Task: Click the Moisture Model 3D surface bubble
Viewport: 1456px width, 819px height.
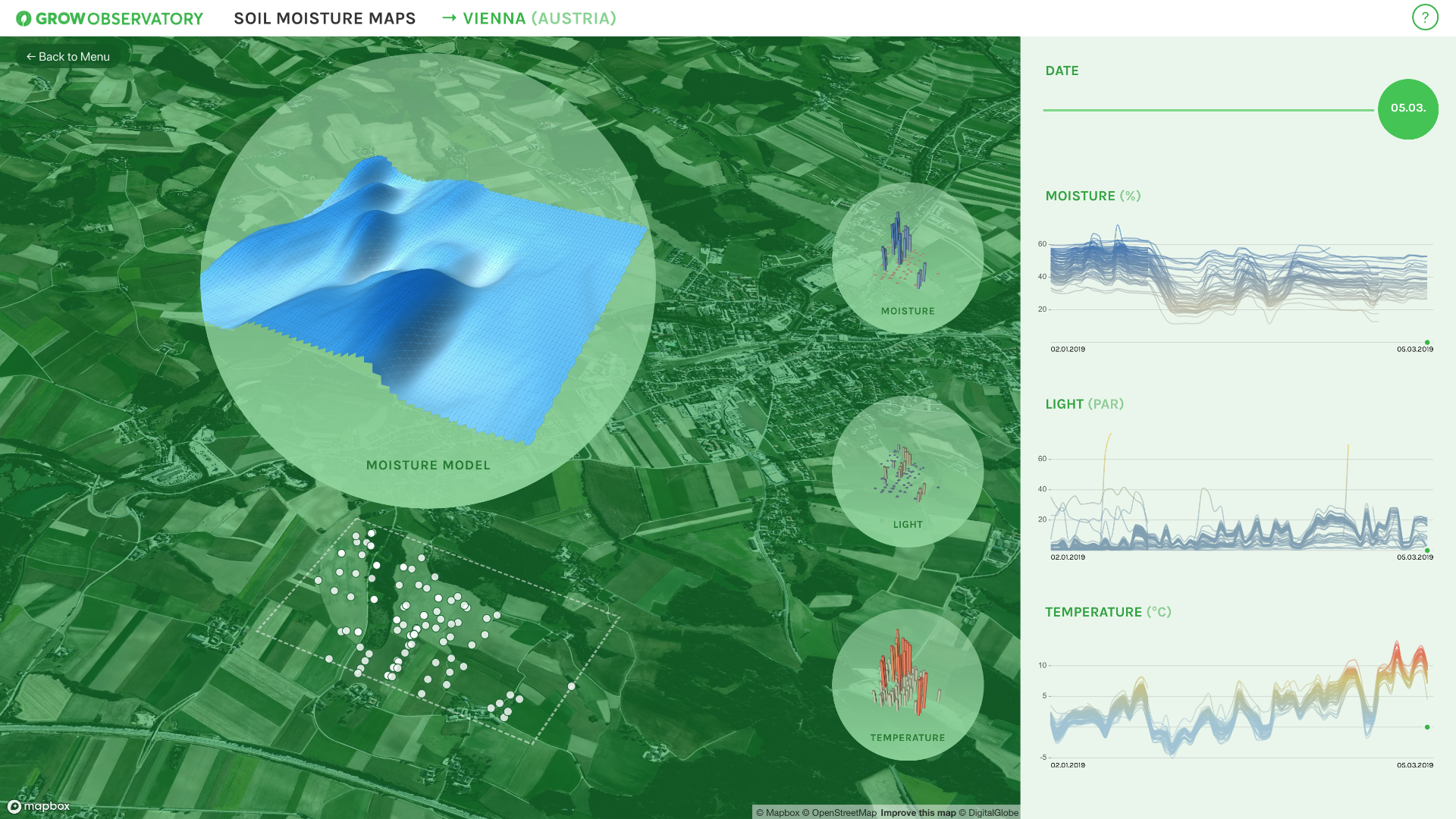Action: tap(428, 281)
